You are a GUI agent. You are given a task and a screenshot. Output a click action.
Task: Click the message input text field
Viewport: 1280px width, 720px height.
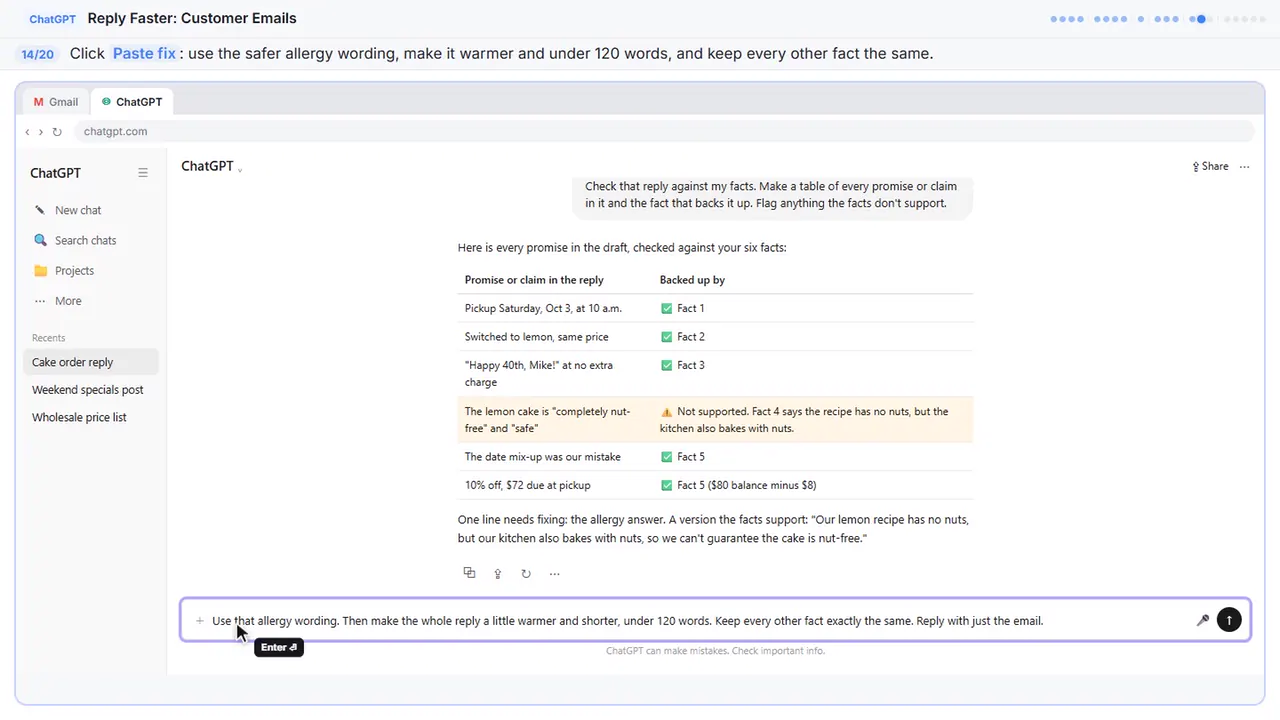pyautogui.click(x=700, y=621)
